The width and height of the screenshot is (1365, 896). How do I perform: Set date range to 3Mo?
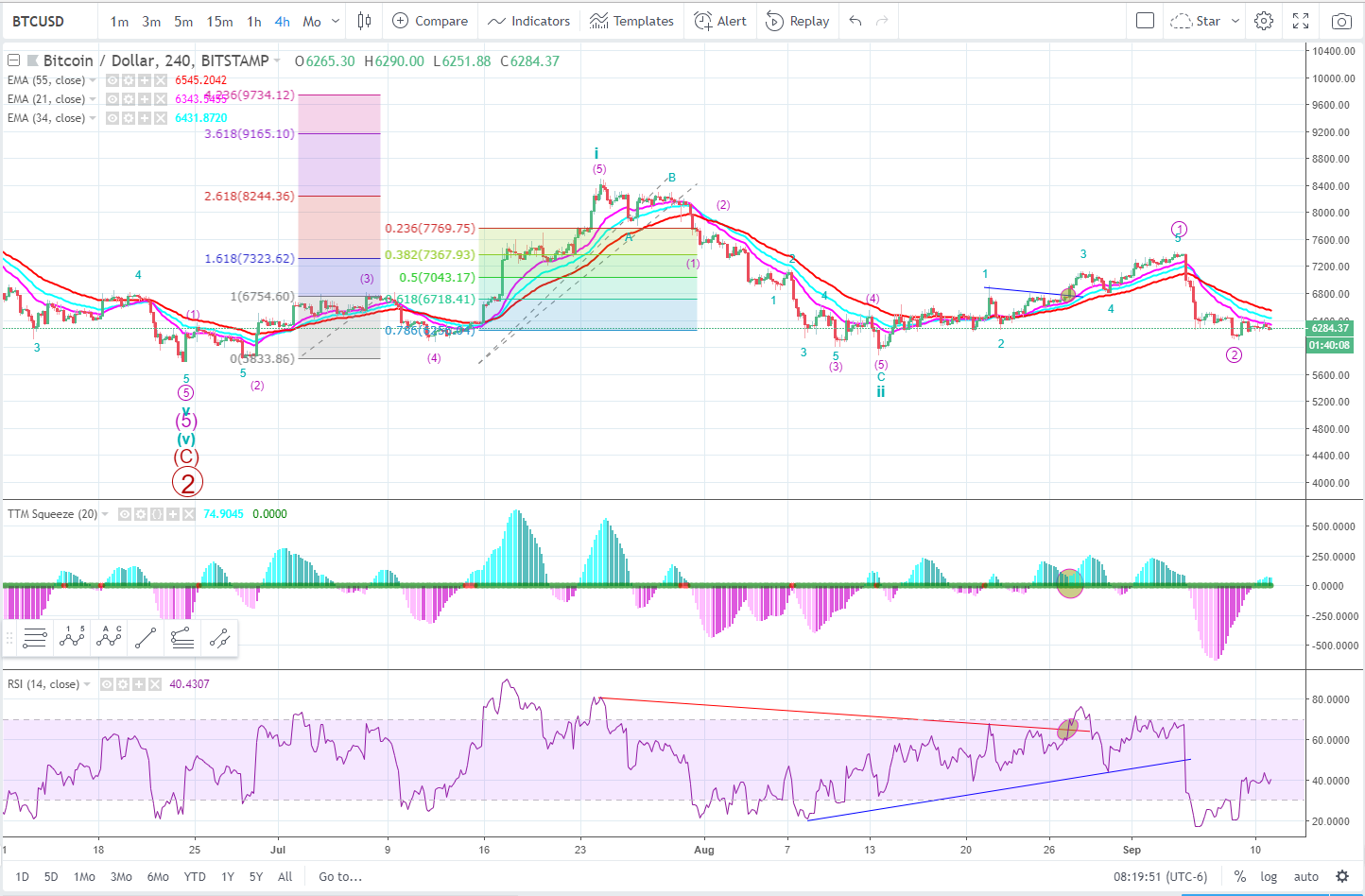pyautogui.click(x=121, y=876)
